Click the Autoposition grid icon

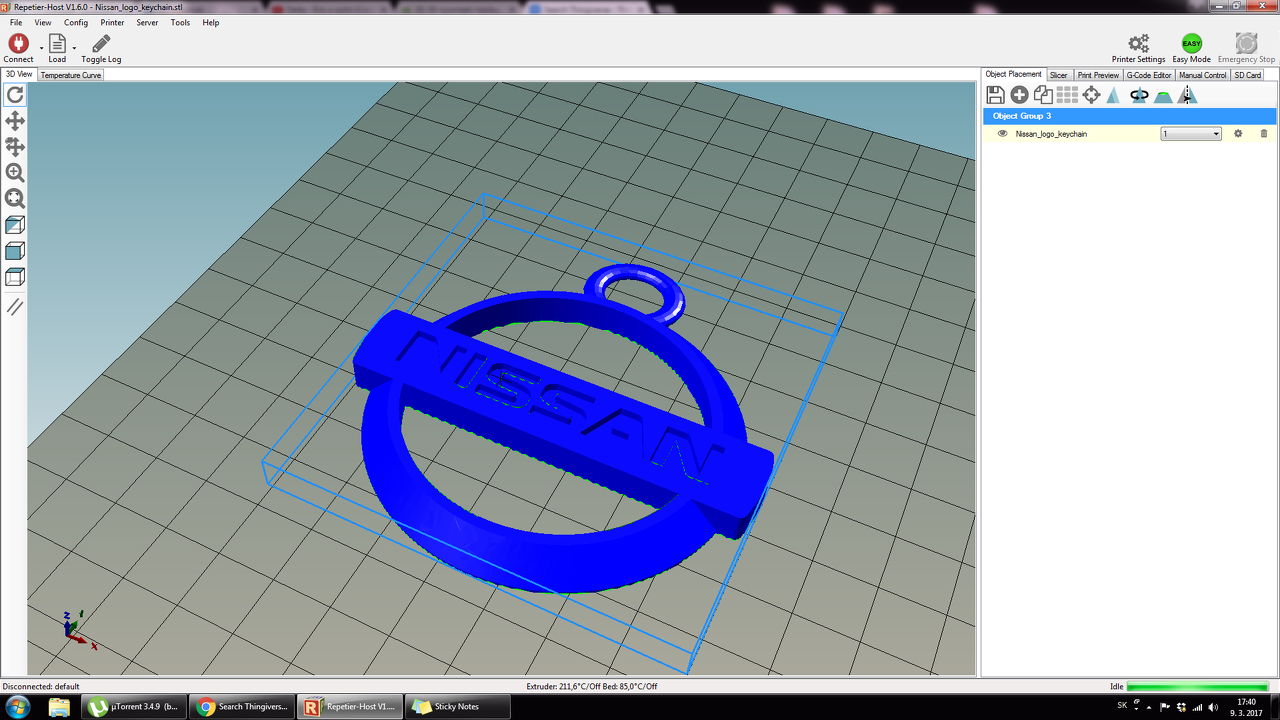[1067, 95]
